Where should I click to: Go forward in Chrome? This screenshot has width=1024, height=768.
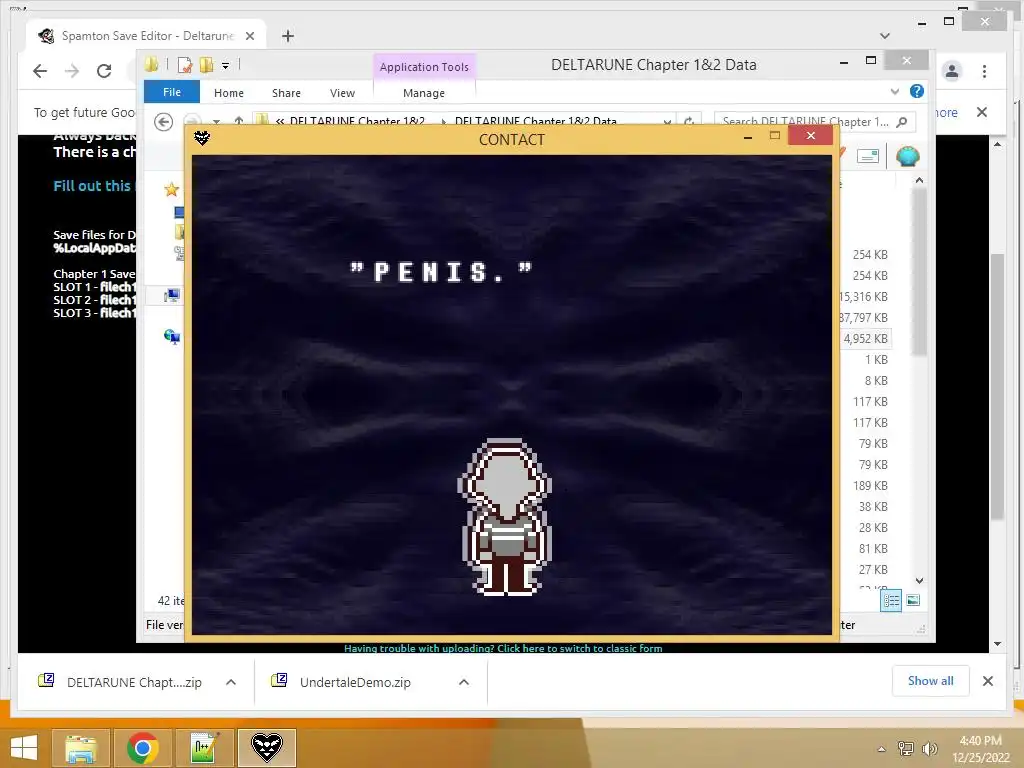pyautogui.click(x=72, y=71)
